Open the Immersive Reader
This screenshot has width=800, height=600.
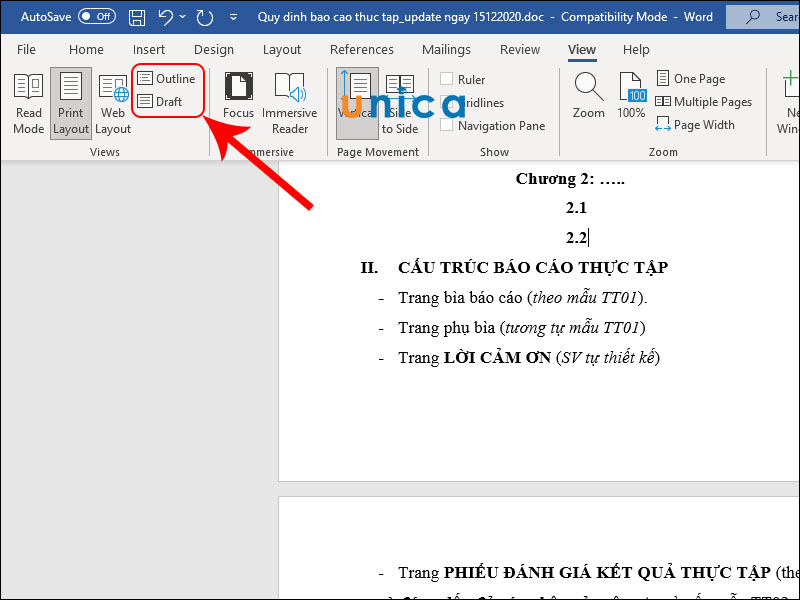point(289,100)
